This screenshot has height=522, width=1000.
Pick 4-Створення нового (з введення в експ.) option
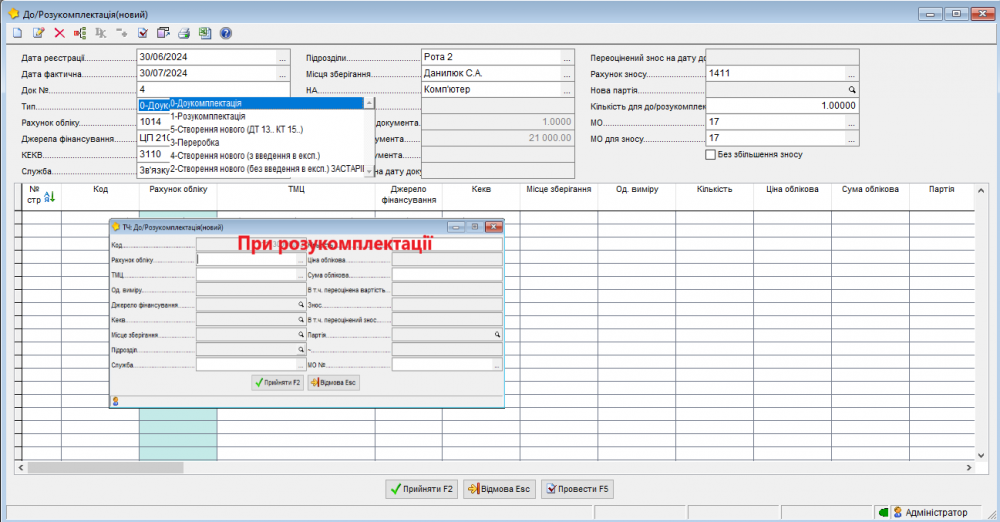(250, 155)
